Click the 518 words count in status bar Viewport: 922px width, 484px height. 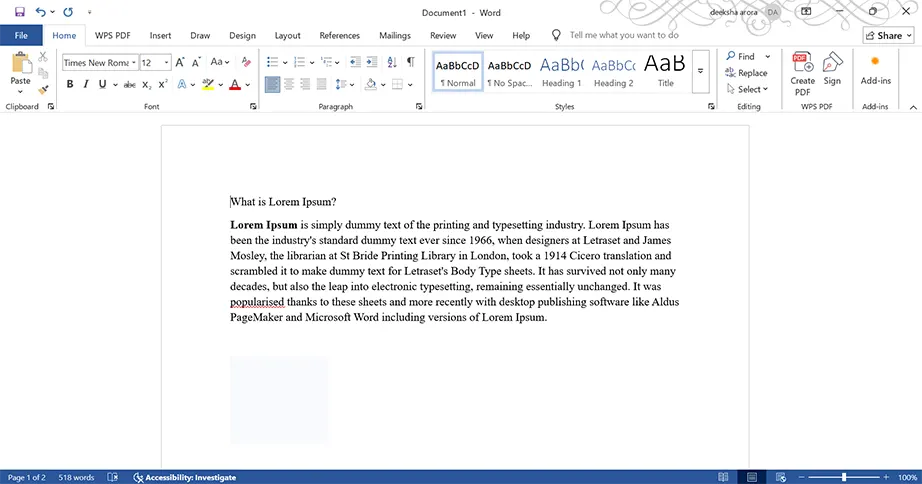pyautogui.click(x=76, y=478)
